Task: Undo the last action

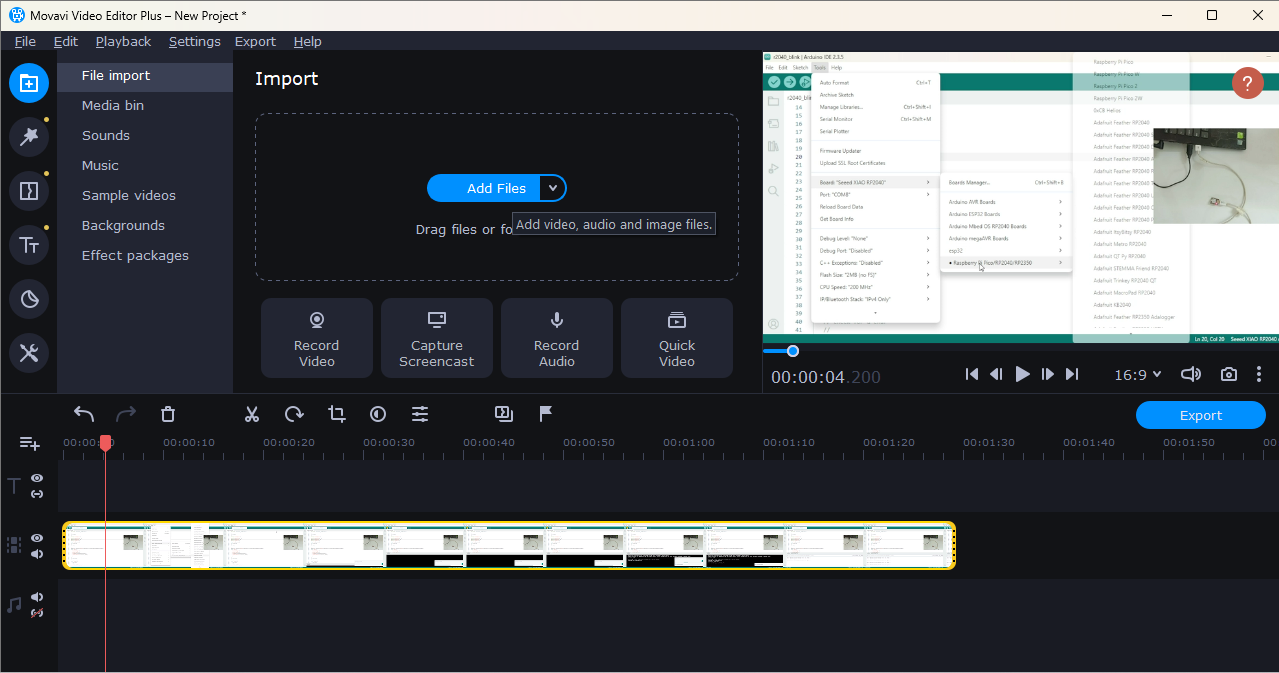Action: pos(84,414)
